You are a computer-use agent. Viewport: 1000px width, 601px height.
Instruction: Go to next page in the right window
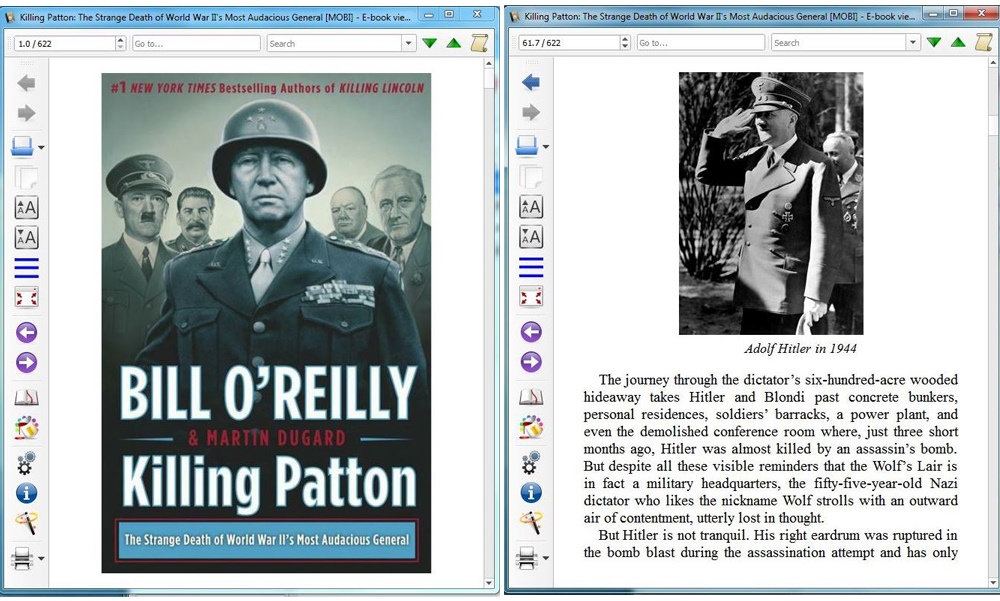coord(531,362)
